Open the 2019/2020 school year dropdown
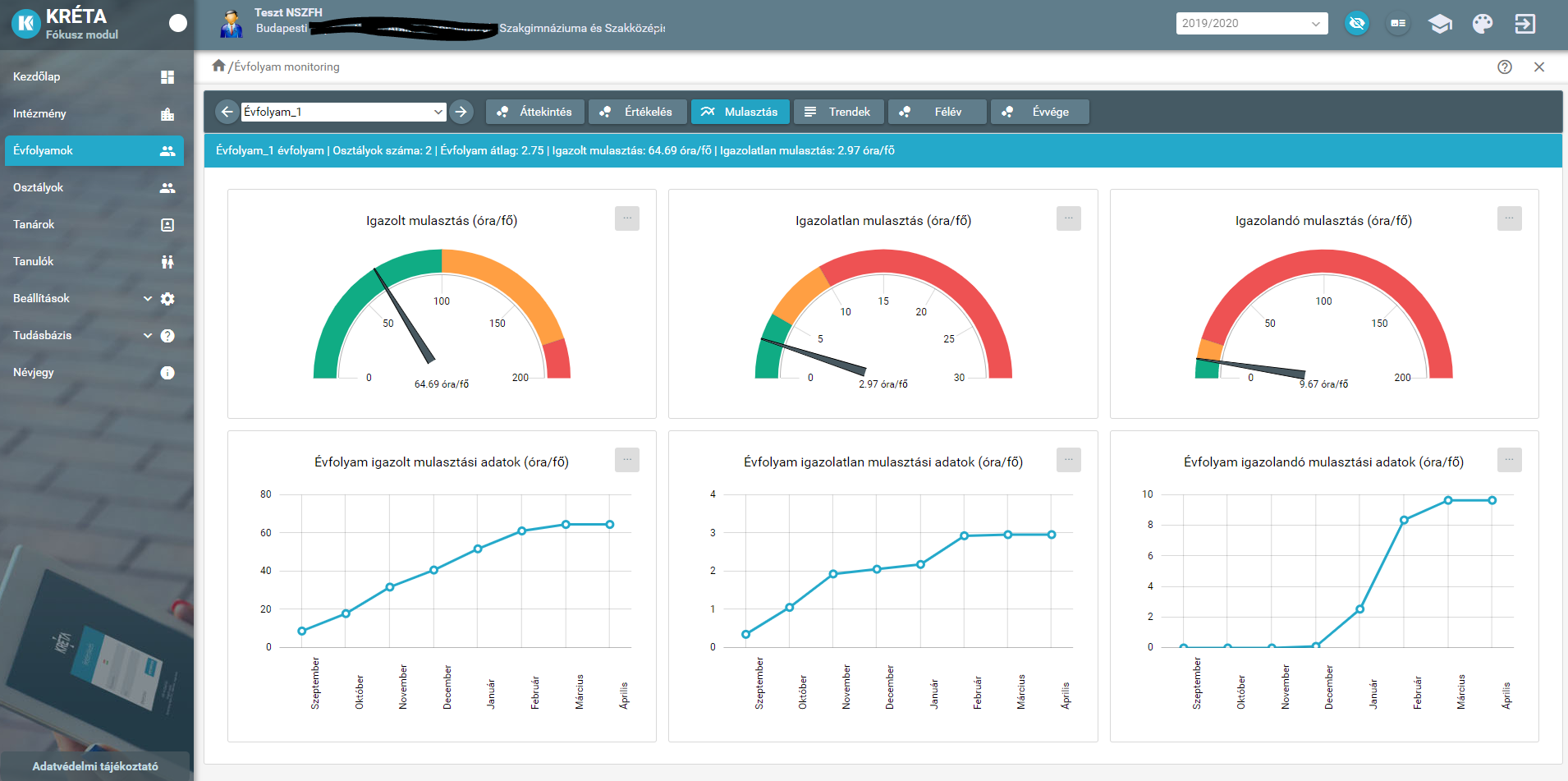The height and width of the screenshot is (781, 1568). pos(1251,24)
